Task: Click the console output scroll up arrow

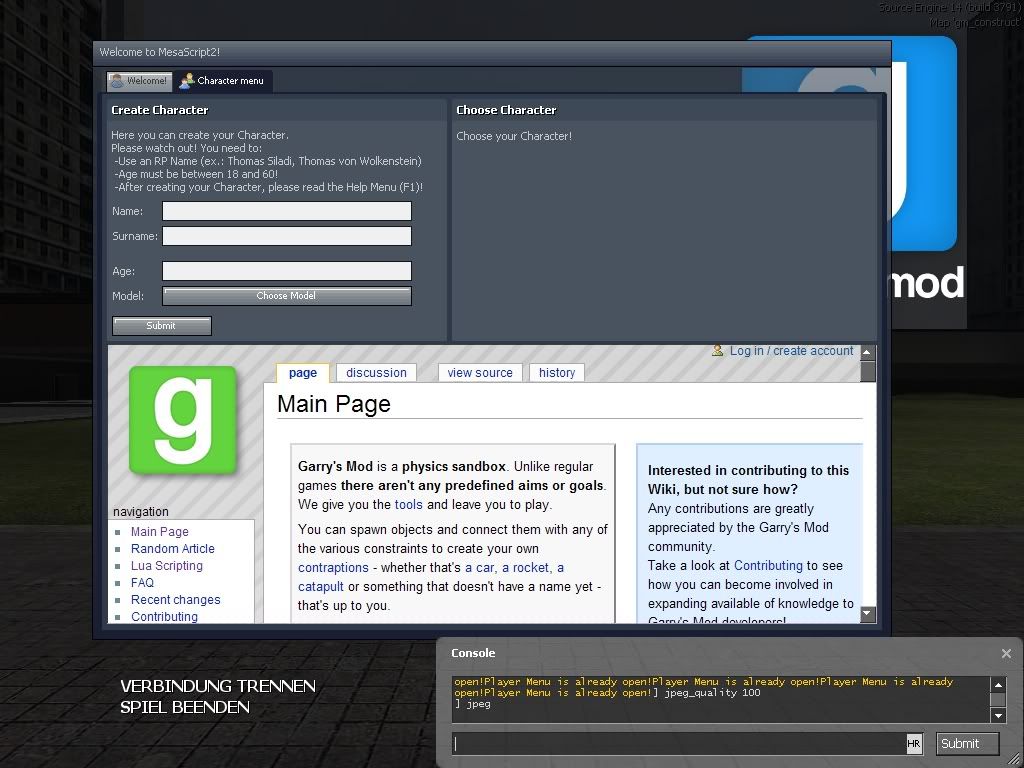Action: [998, 684]
